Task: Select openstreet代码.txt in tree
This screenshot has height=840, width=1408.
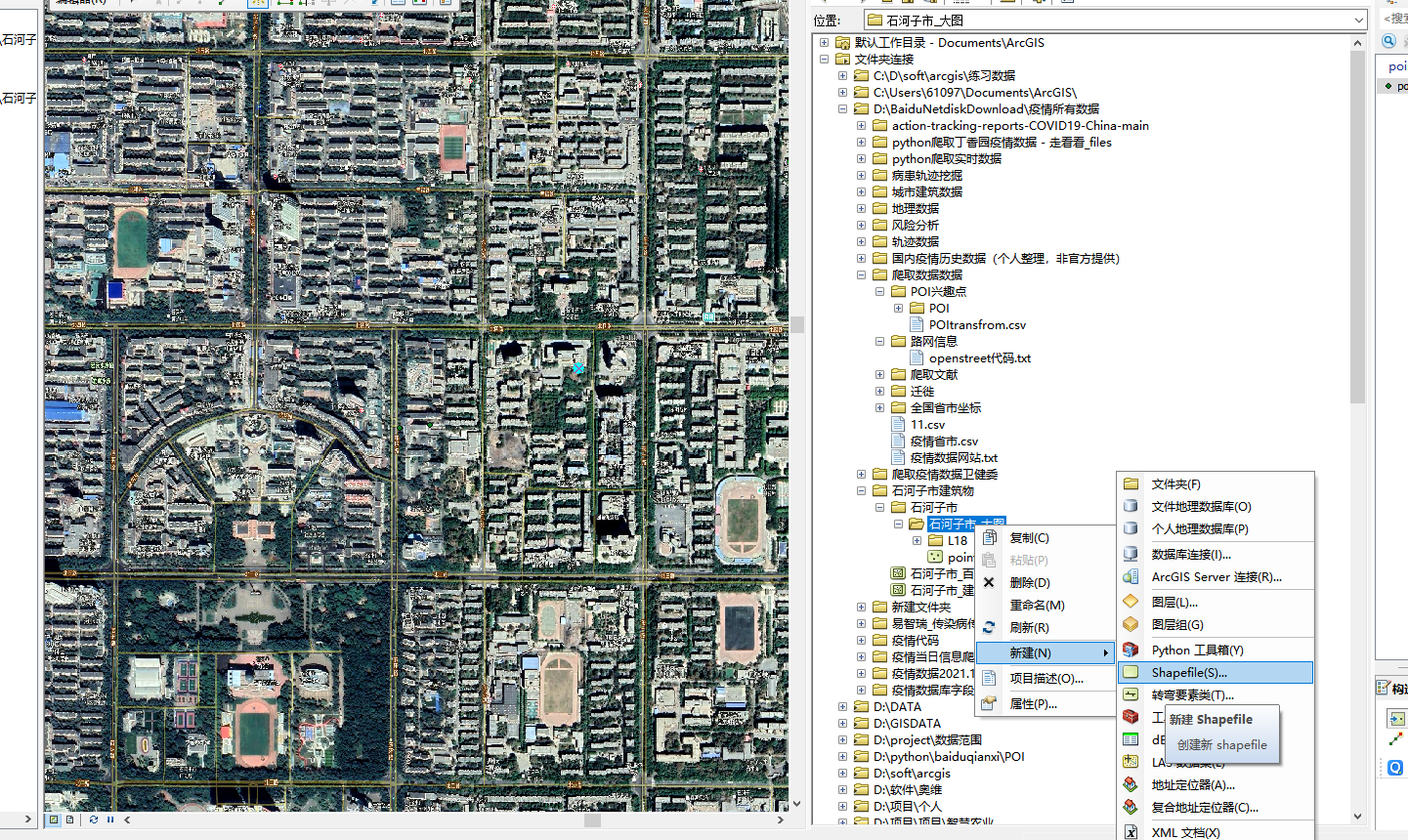Action: 980,357
